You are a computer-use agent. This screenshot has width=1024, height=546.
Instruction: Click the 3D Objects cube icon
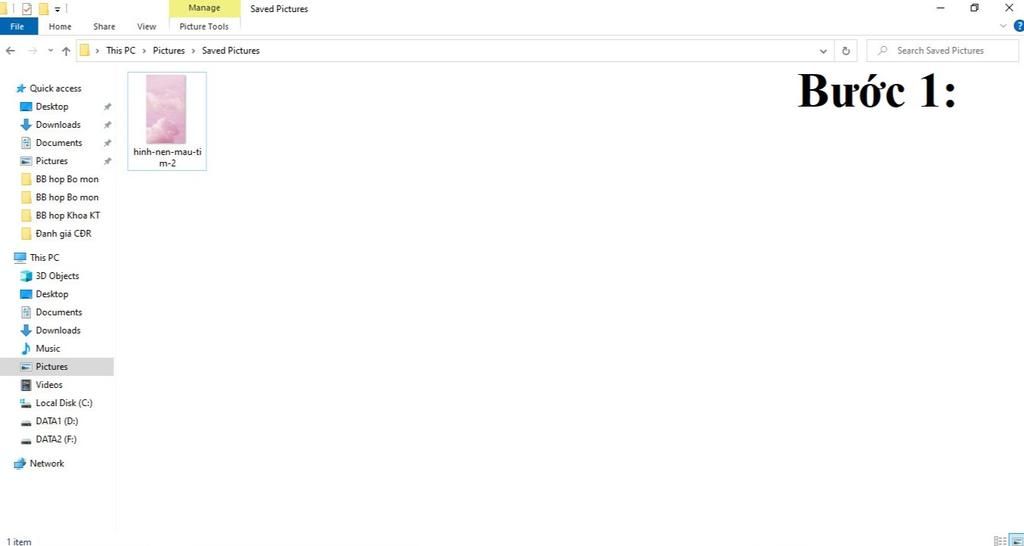tap(26, 276)
